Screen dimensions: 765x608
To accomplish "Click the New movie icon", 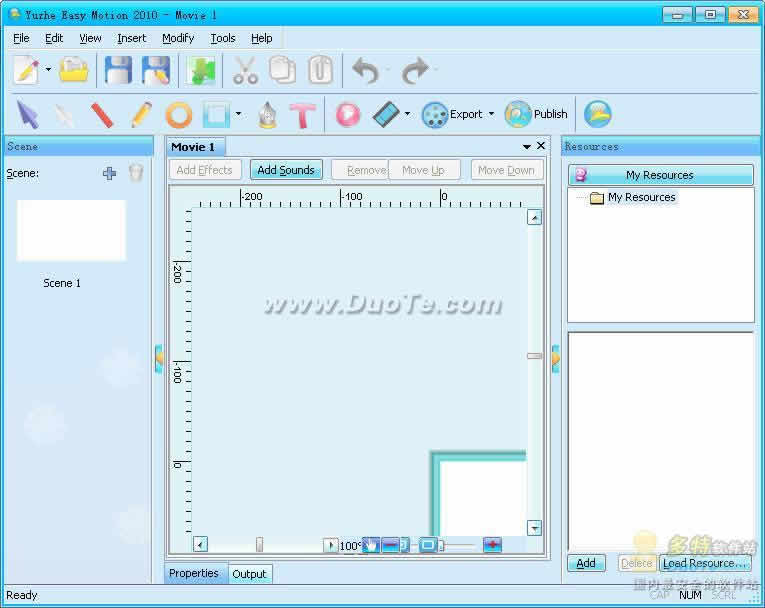I will [x=26, y=70].
